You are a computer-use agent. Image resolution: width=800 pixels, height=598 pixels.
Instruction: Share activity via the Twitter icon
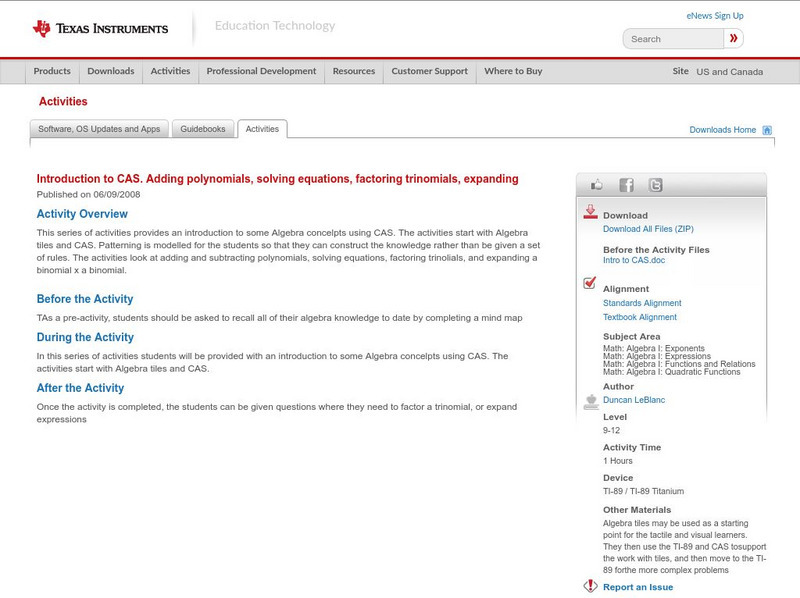(x=655, y=185)
